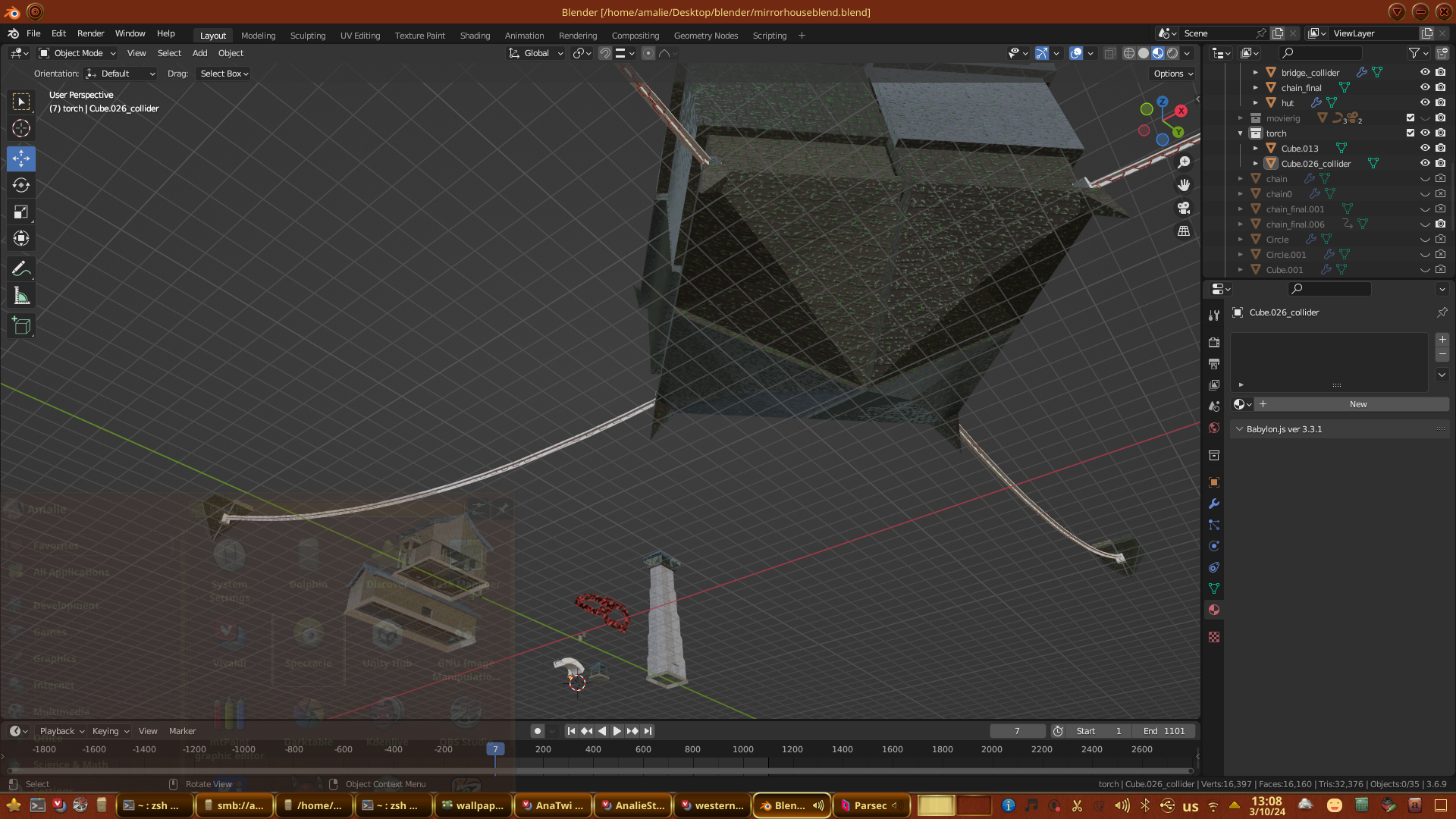Hide the Cube.013 object with eye icon
1456x819 pixels.
[x=1425, y=149]
